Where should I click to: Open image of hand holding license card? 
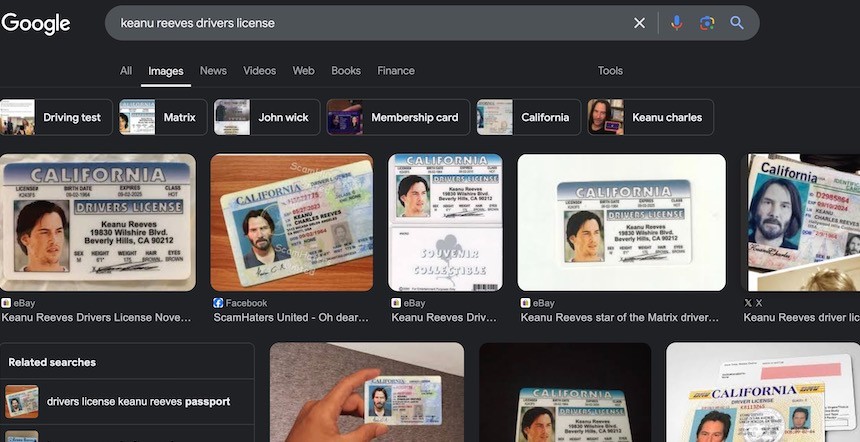(367, 392)
